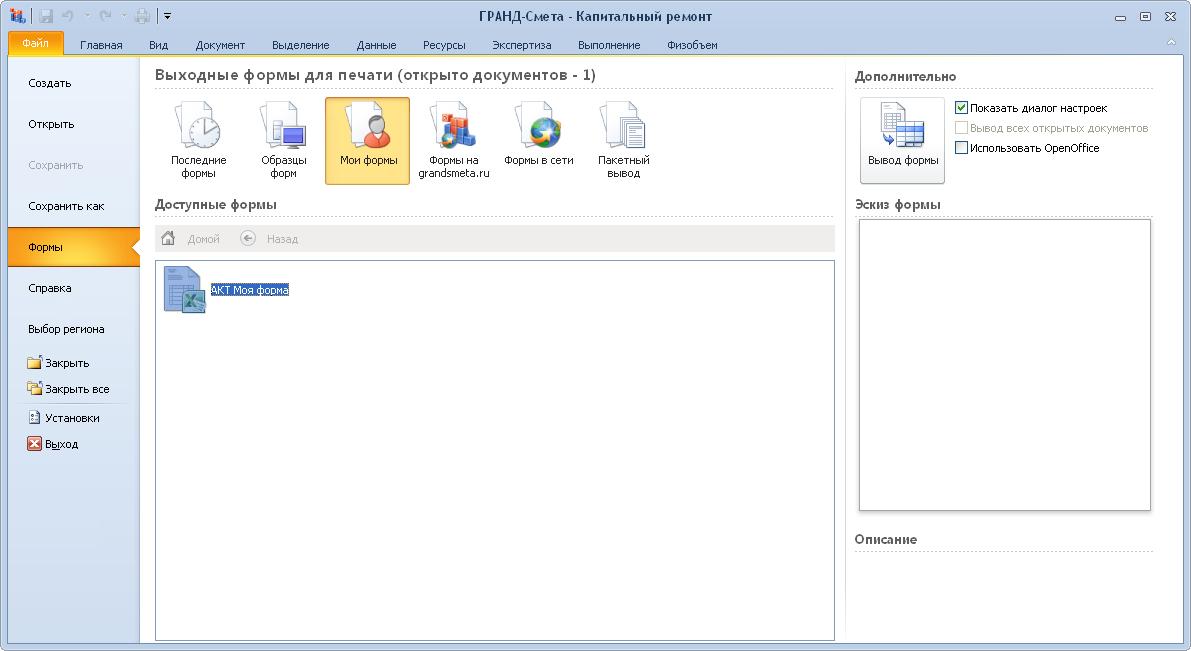The width and height of the screenshot is (1191, 651).
Task: Collapse the ribbon with the chevron
Action: coord(1170,43)
